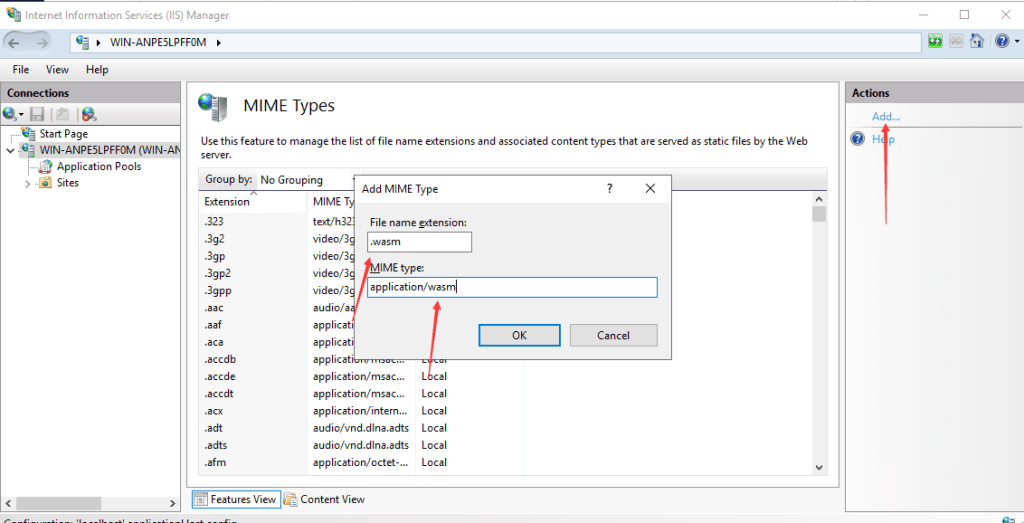Viewport: 1024px width, 523px height.
Task: Collapse the WIN-ANPE5LPFF0M server node
Action: pos(10,150)
